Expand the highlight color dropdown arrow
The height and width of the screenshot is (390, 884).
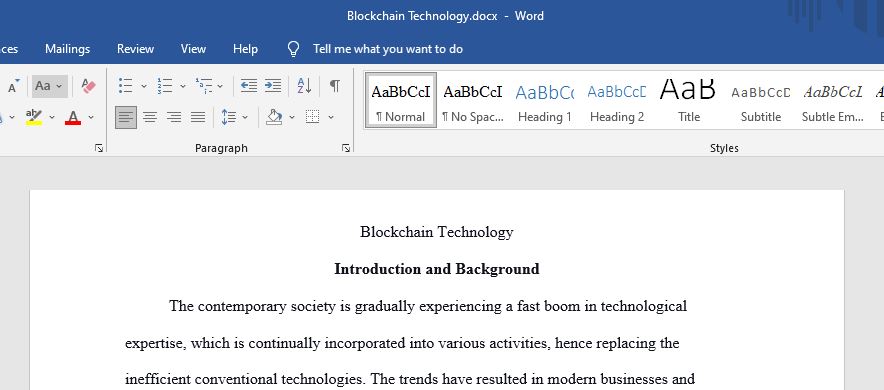coord(52,117)
